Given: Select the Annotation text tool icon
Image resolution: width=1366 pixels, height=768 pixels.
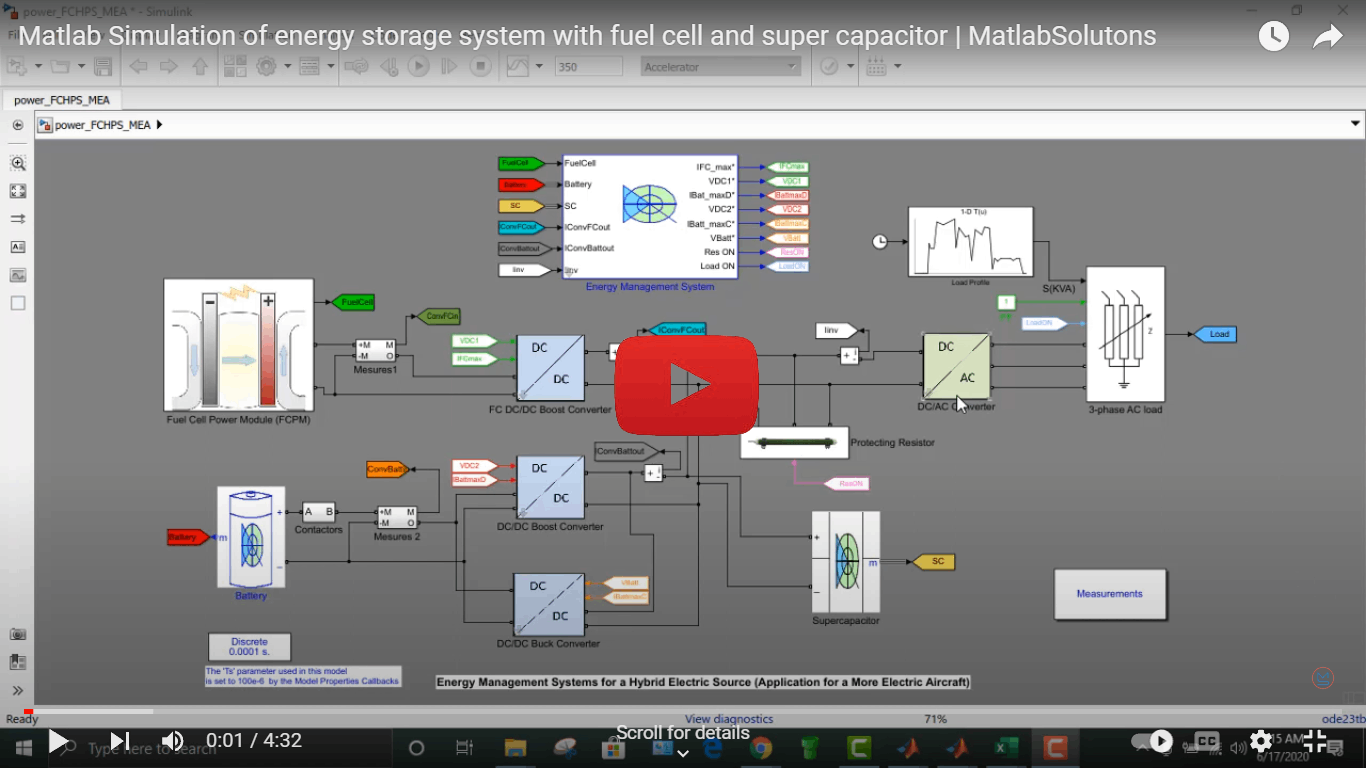Looking at the screenshot, I should 18,247.
